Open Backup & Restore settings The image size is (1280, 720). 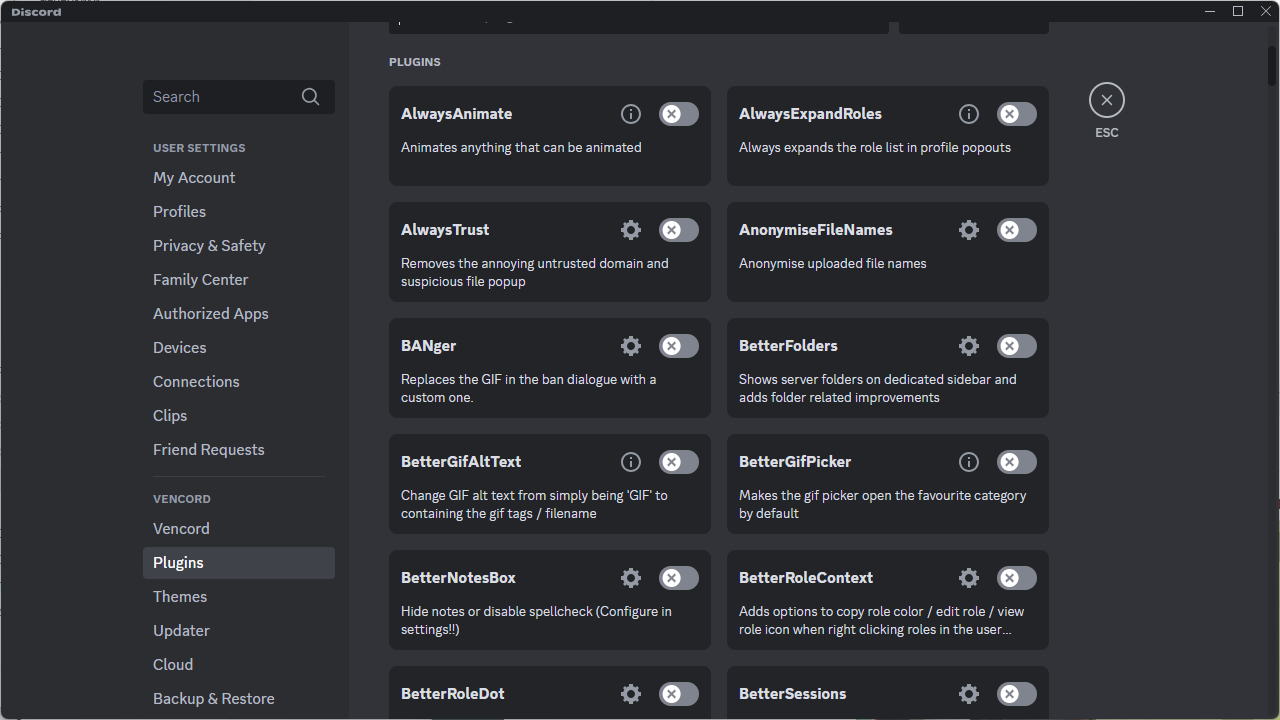[x=213, y=698]
